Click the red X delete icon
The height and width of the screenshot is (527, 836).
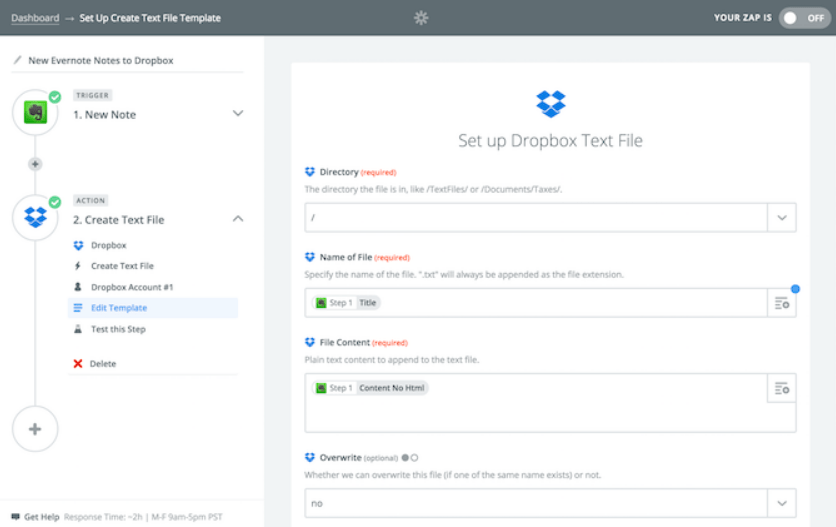(78, 364)
